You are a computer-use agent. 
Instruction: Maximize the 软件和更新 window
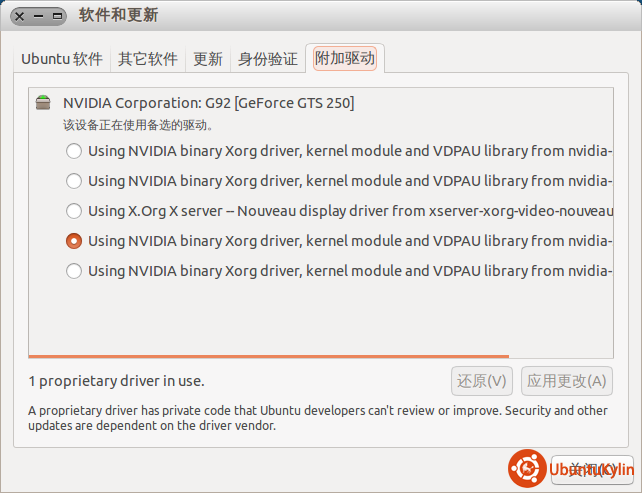coord(56,16)
